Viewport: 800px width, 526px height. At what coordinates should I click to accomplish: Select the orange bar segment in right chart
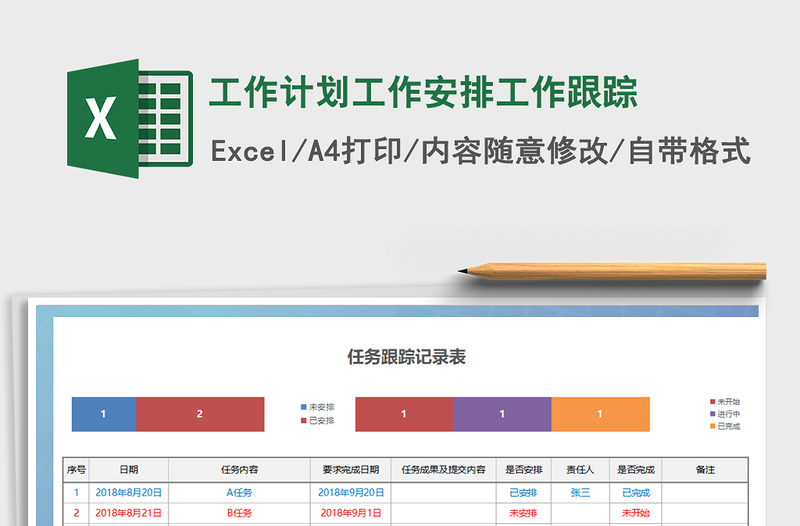point(600,414)
